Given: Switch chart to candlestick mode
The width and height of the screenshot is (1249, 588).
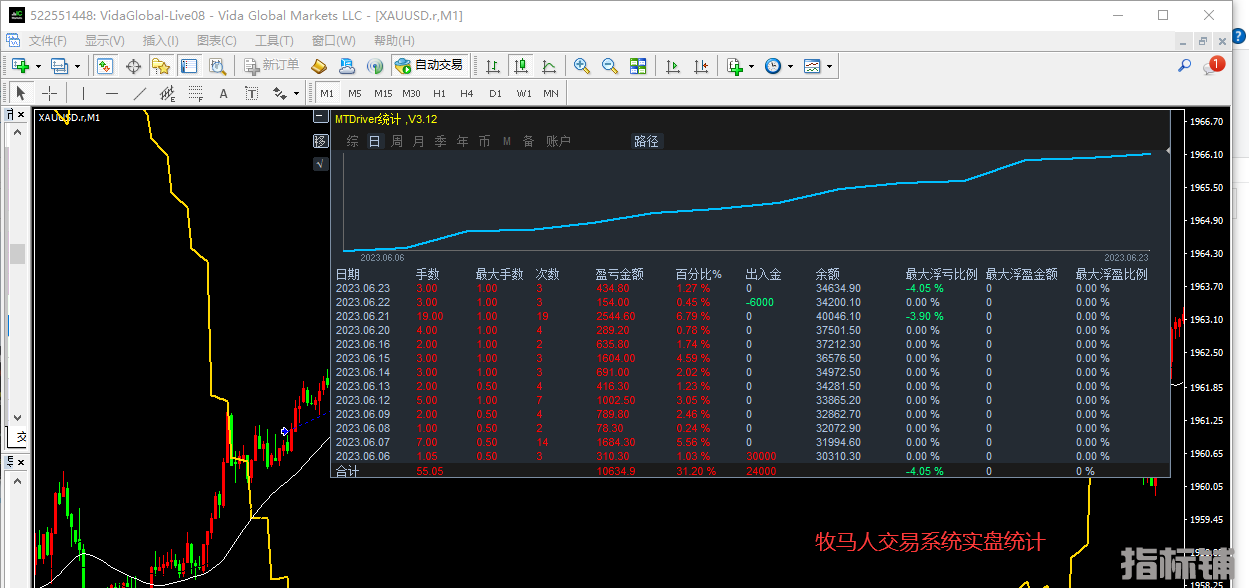Looking at the screenshot, I should click(x=520, y=66).
